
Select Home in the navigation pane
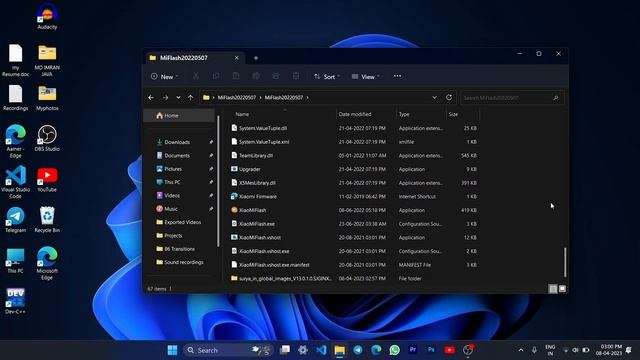180,116
